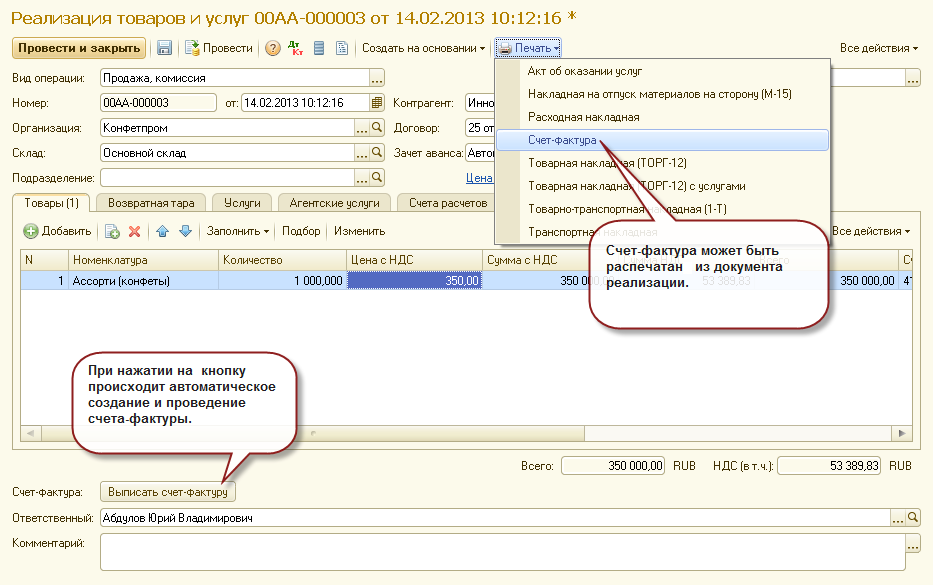Viewport: 933px width, 585px height.
Task: Click ellipsis button of Склад field
Action: point(362,153)
